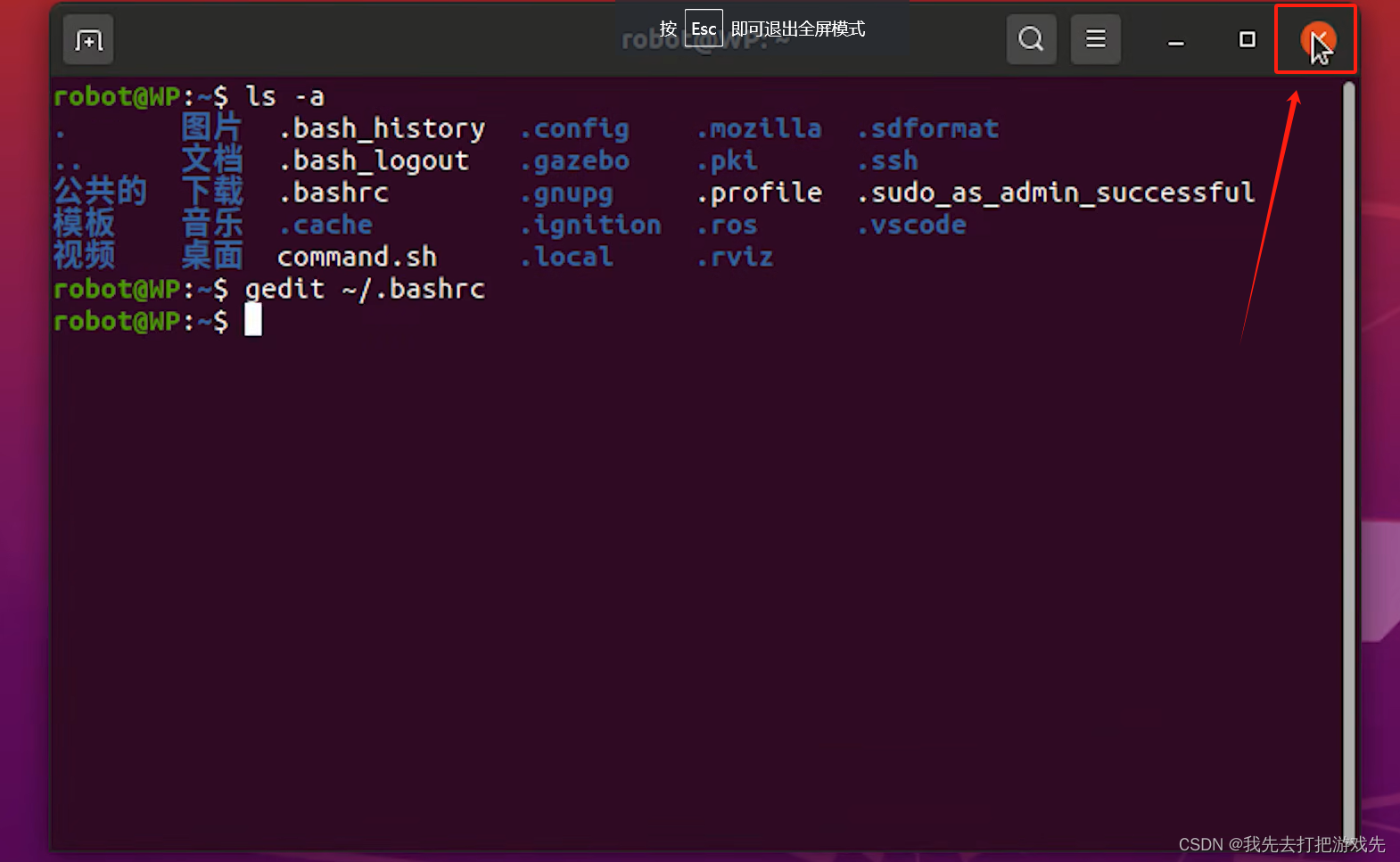Click the .pki directory name

(x=728, y=161)
